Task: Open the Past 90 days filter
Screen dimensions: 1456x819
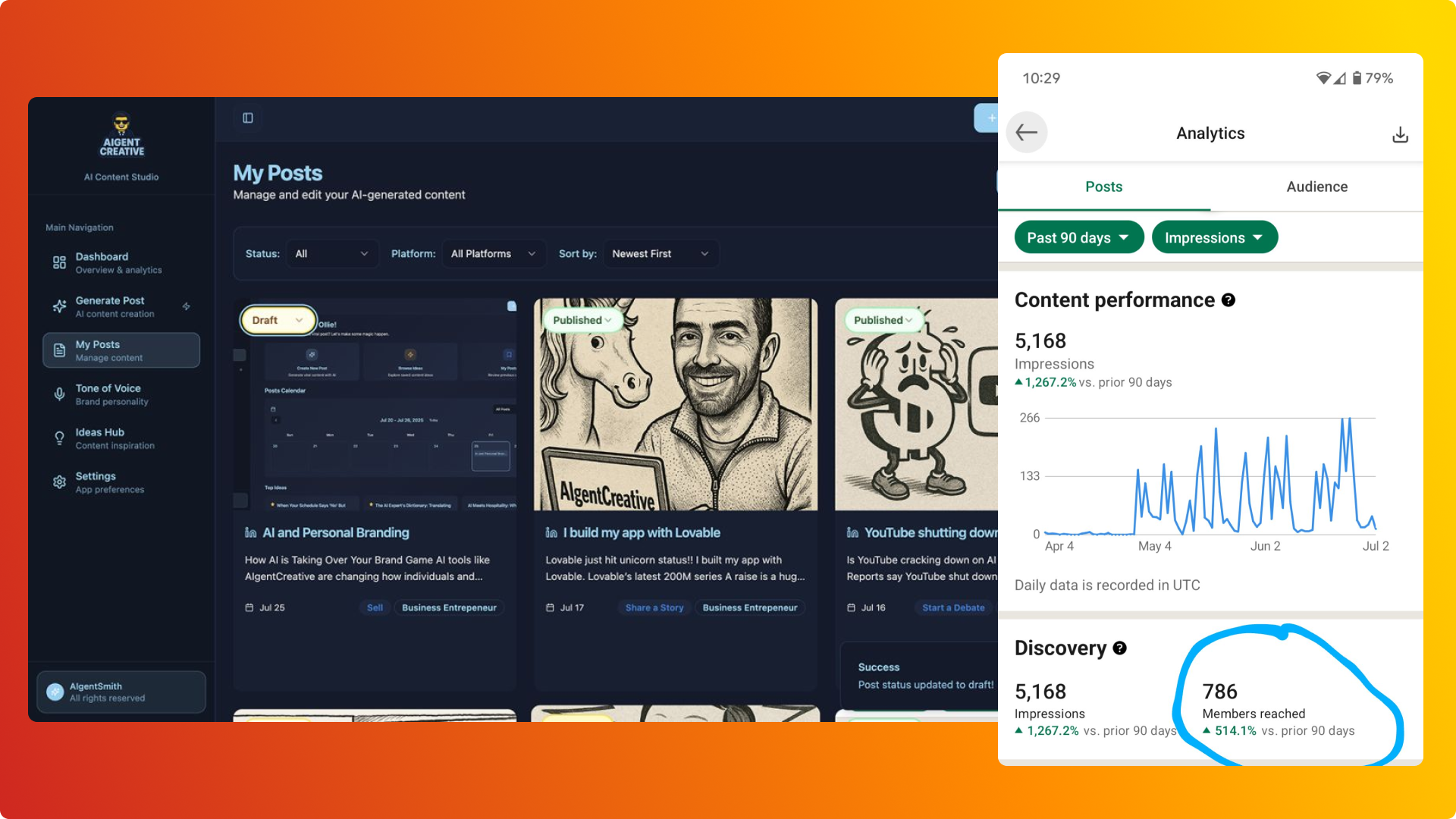Action: (x=1078, y=237)
